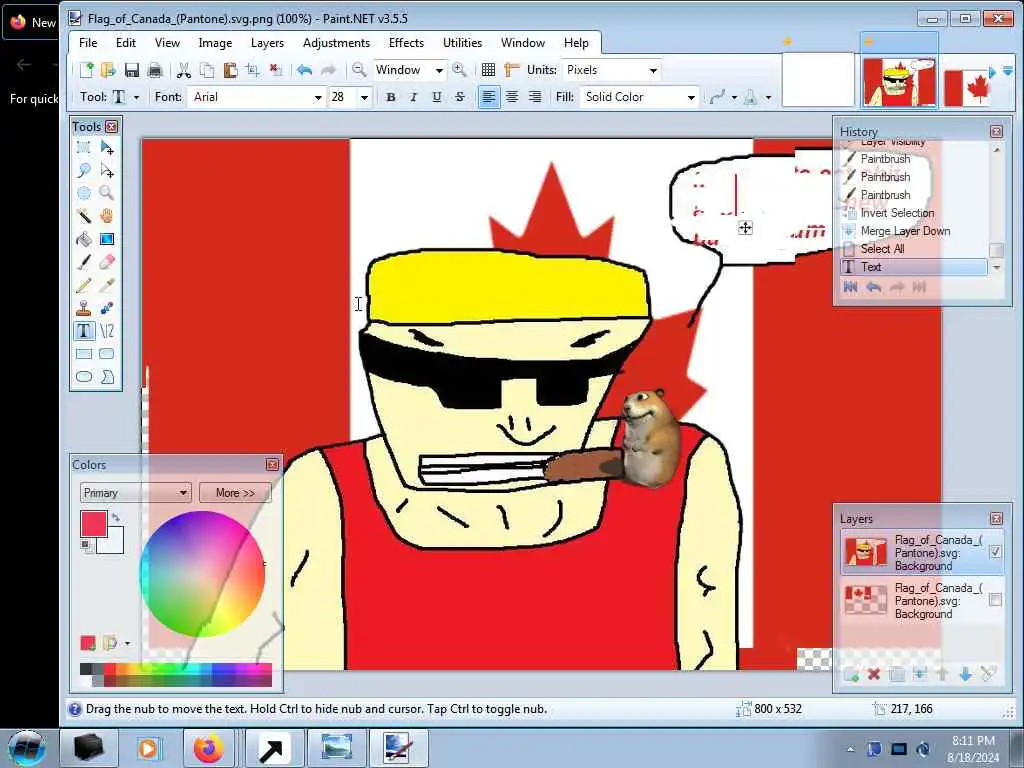The image size is (1024, 768).
Task: Click the primary color red swatch
Action: click(93, 524)
